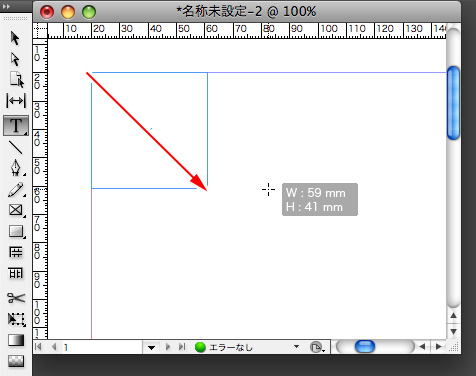Go to previous page button
This screenshot has height=376, width=476.
54,347
